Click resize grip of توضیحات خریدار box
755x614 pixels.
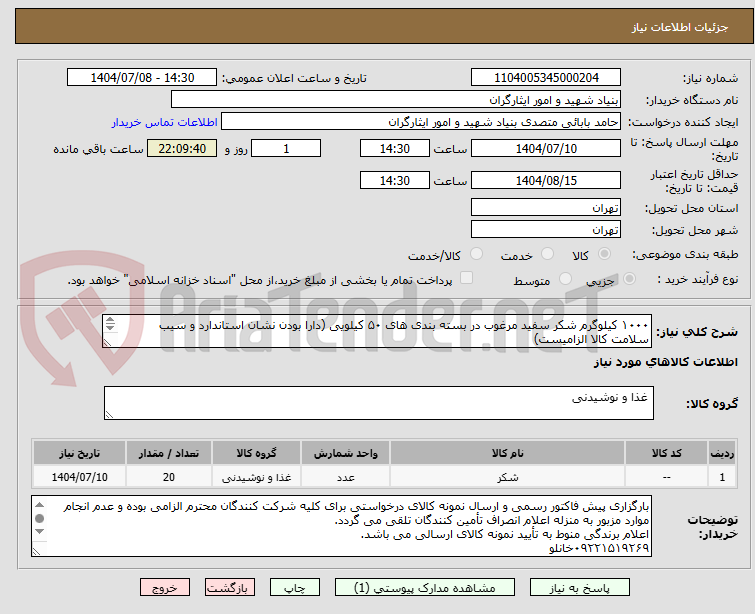[x=37, y=551]
